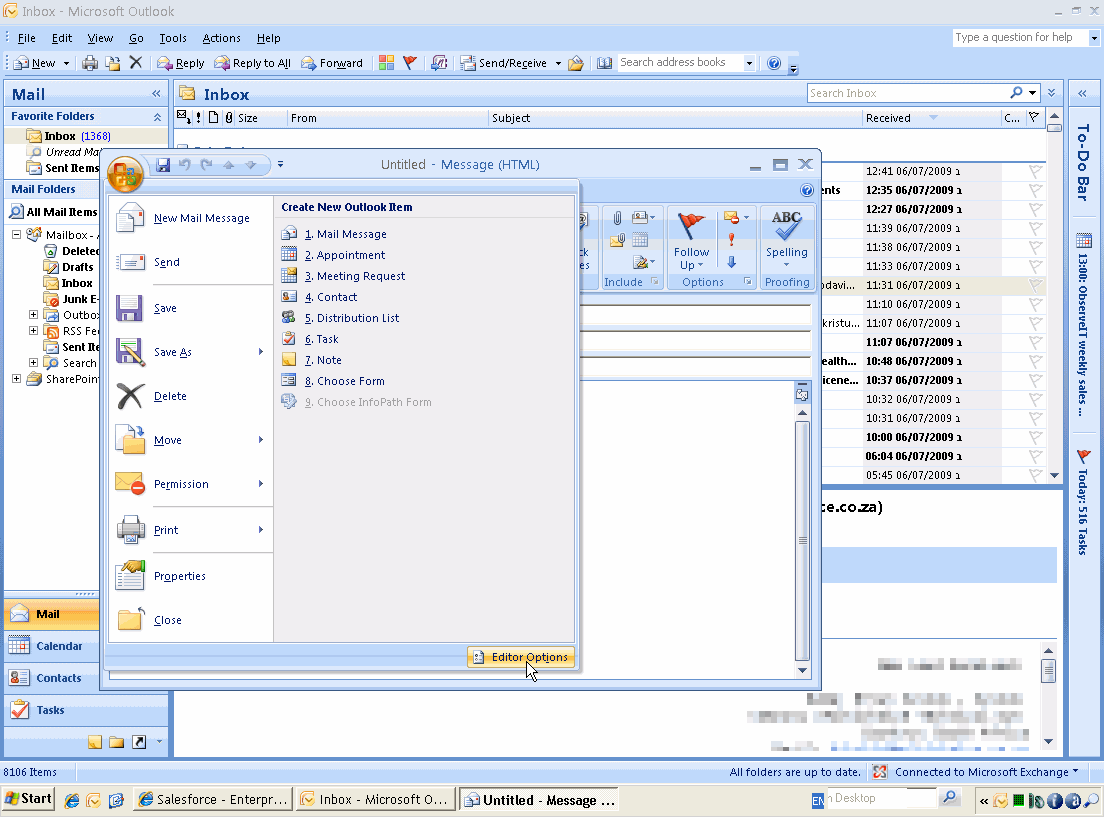Open the Actions menu
The image size is (1104, 817).
click(x=221, y=38)
